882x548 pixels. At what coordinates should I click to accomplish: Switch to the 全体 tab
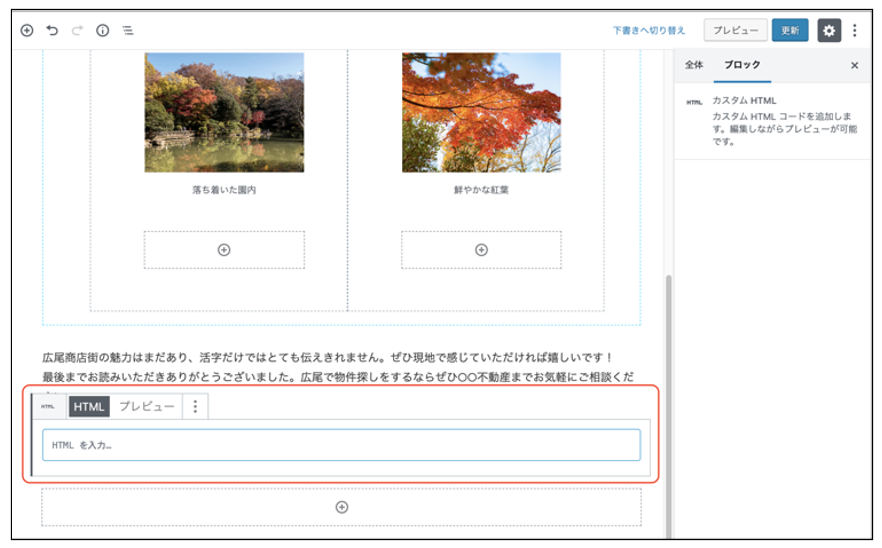(x=694, y=65)
